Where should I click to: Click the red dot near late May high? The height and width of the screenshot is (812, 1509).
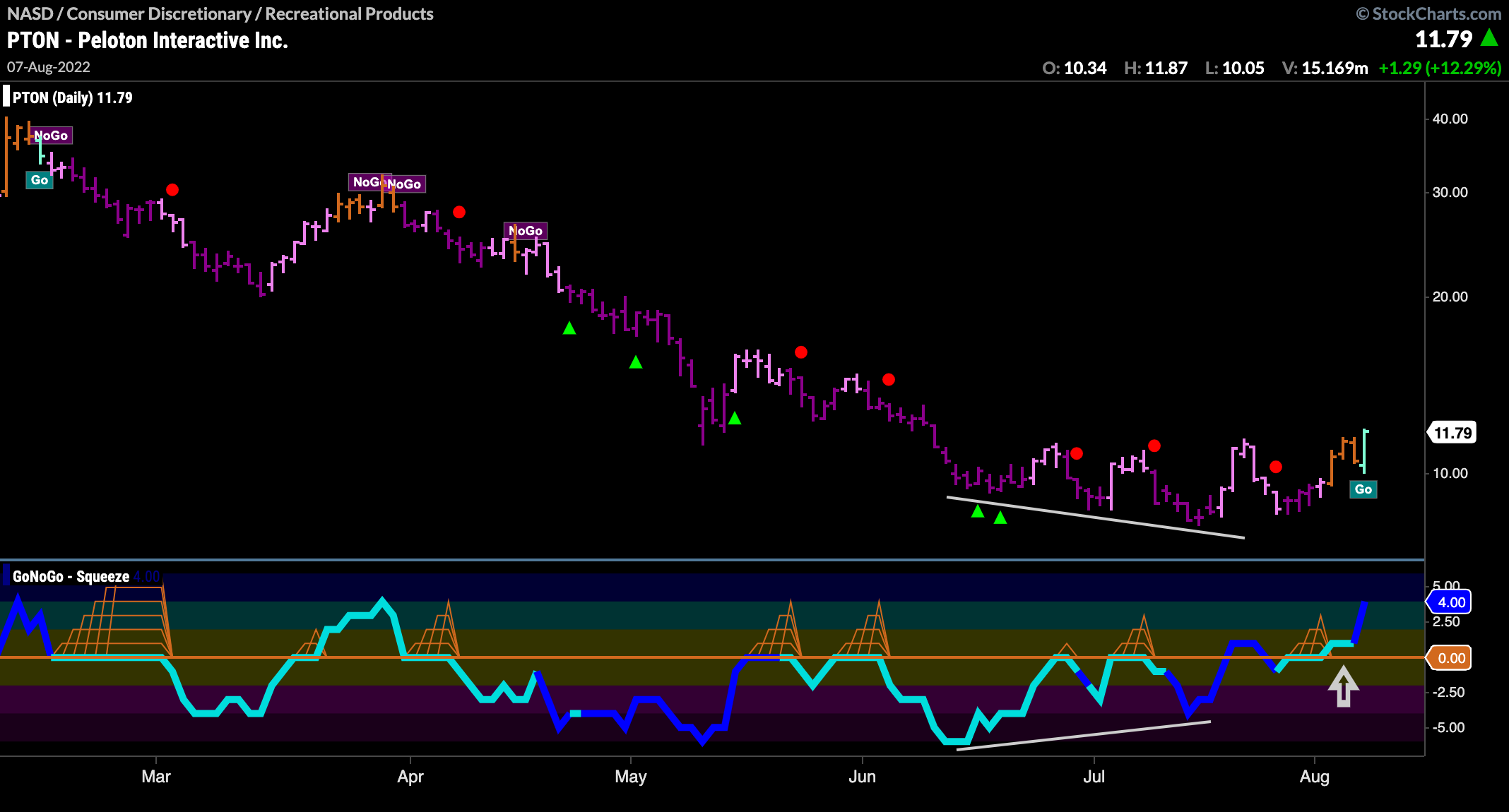click(801, 352)
